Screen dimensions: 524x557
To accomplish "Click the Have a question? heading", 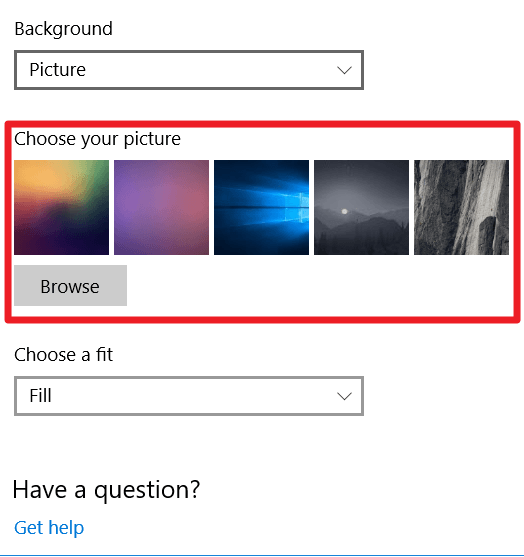I will [107, 490].
